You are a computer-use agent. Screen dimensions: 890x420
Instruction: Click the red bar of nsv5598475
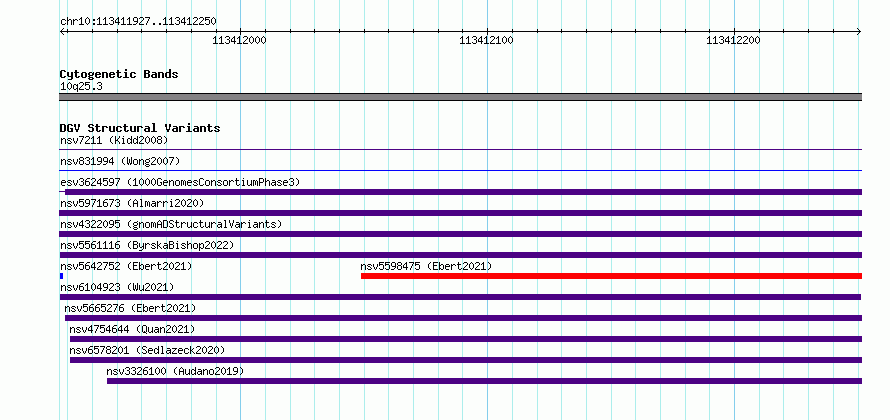[611, 276]
